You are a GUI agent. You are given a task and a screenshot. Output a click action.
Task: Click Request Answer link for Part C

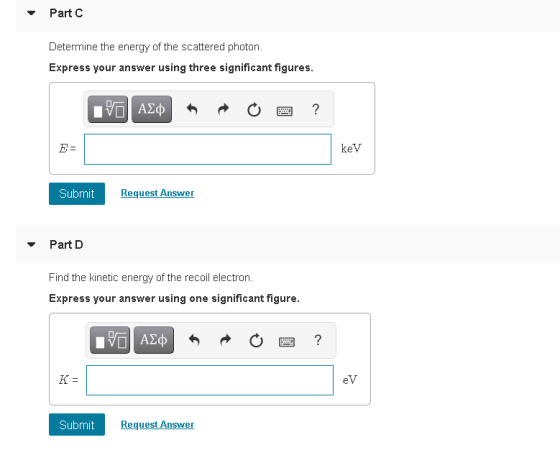[x=158, y=193]
